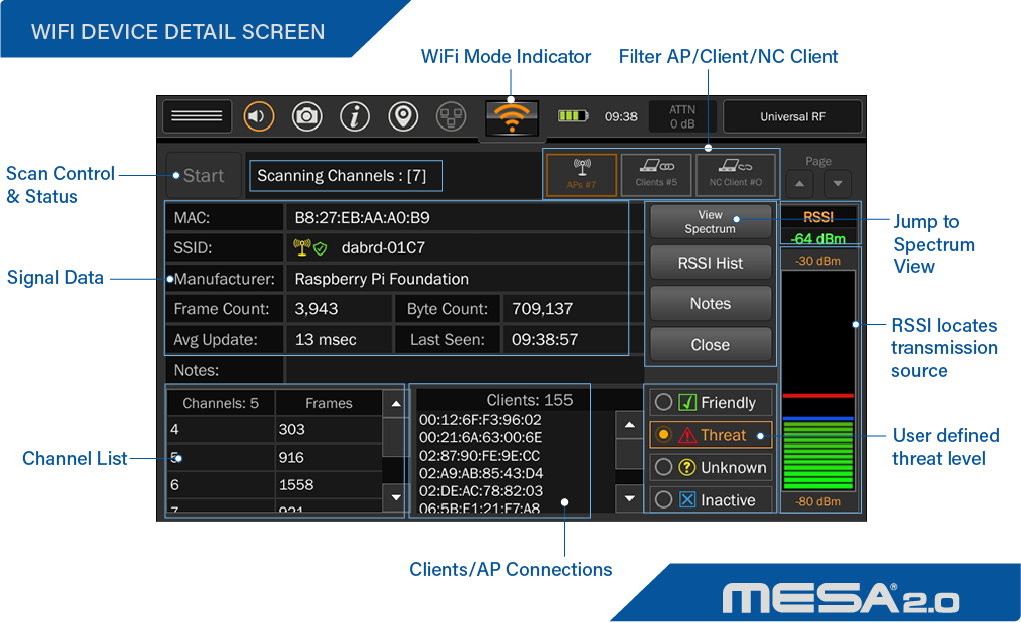This screenshot has width=1021, height=623.
Task: Switch to the Clients #5 filter tab
Action: [656, 175]
